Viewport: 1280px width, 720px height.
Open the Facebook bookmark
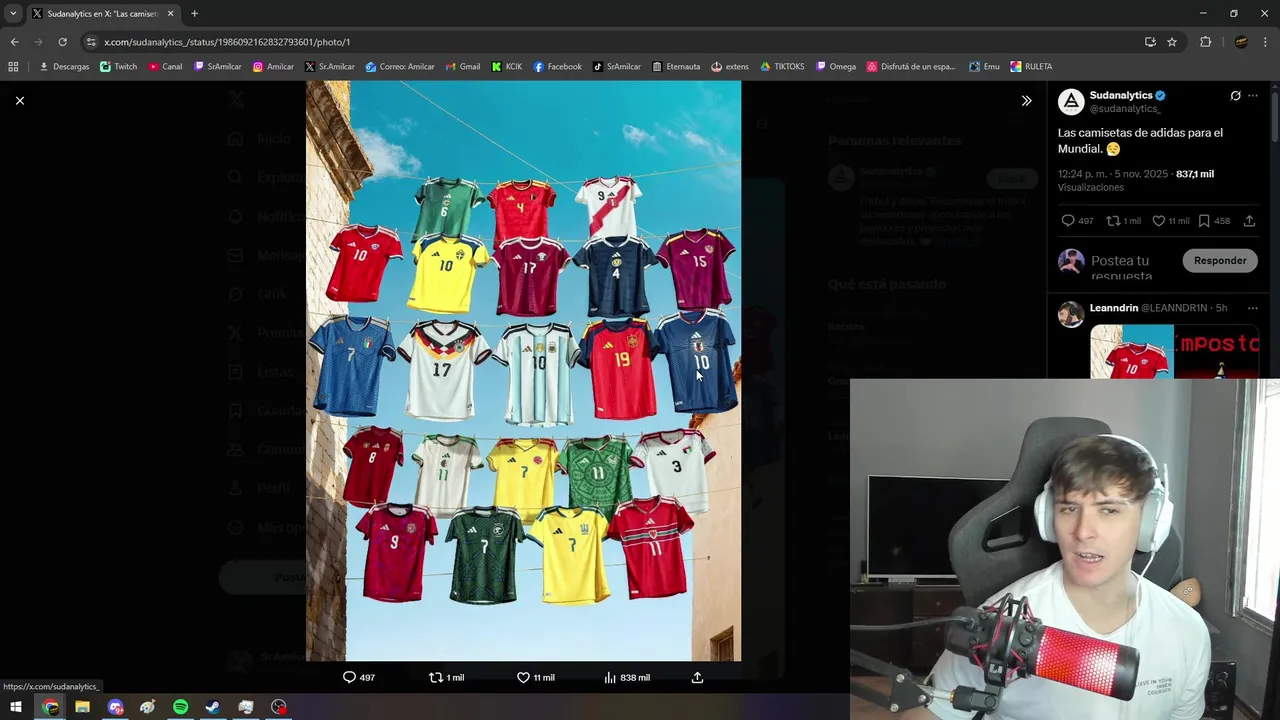(x=557, y=67)
